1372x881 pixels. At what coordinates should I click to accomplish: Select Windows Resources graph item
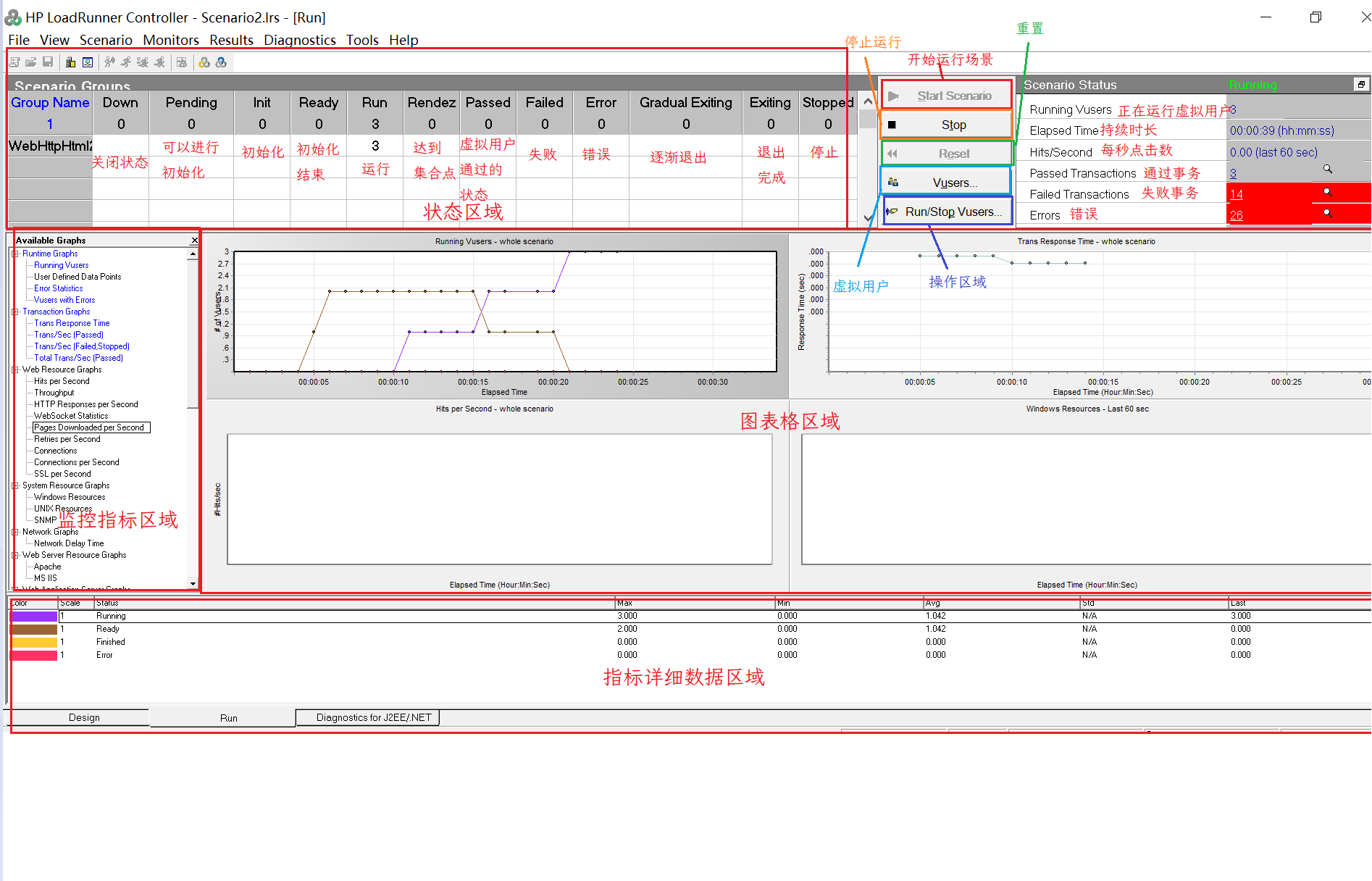pos(70,497)
